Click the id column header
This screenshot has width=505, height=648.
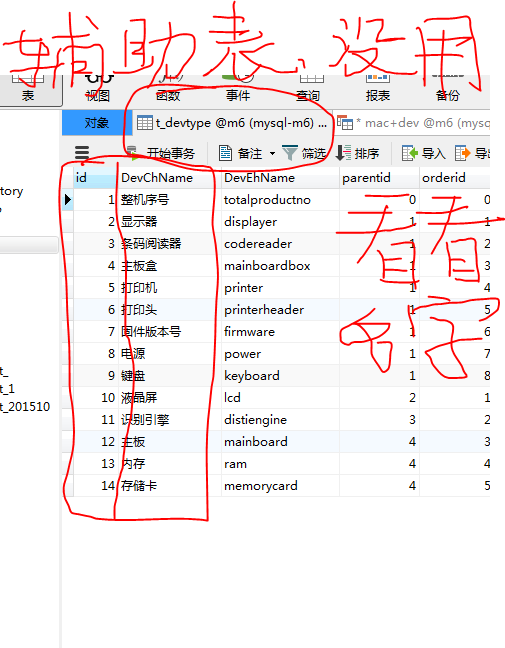point(95,178)
